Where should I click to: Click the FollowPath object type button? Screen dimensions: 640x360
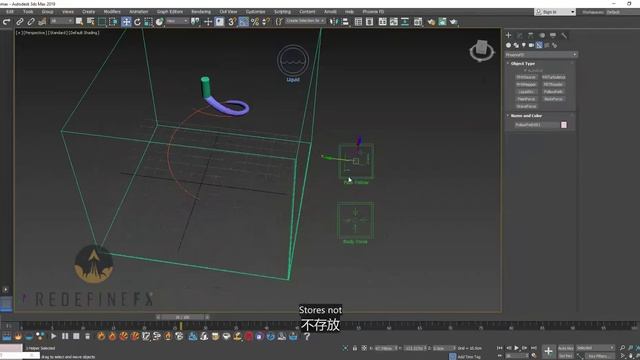pyautogui.click(x=553, y=92)
